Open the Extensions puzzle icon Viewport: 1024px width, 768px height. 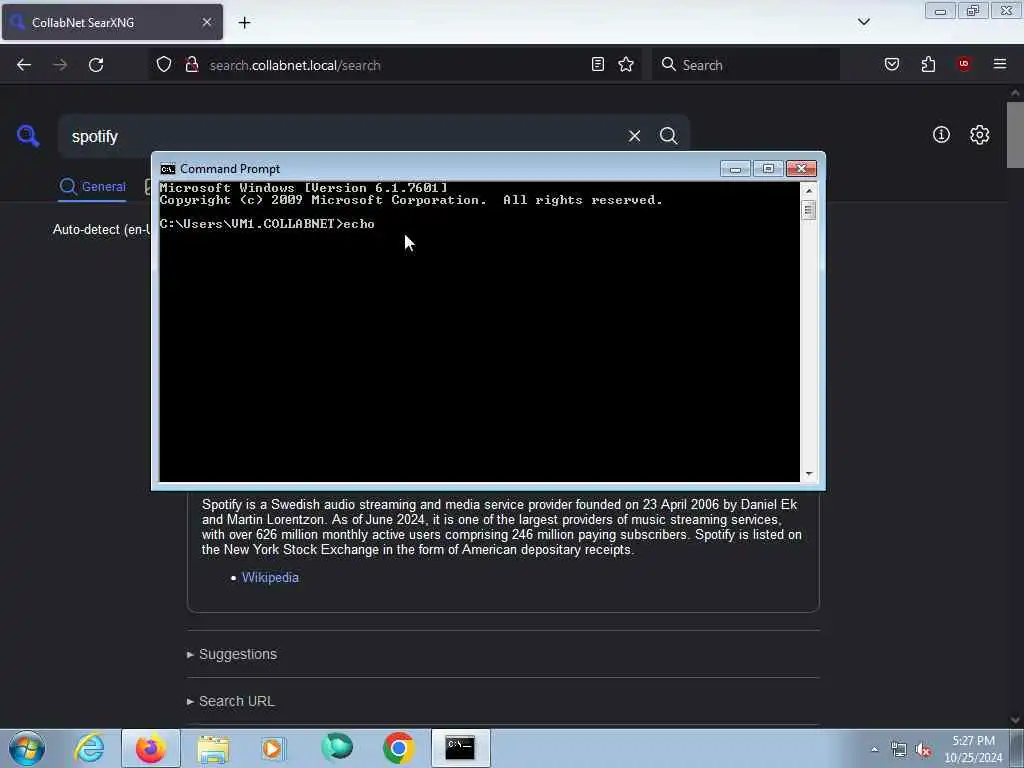point(928,64)
